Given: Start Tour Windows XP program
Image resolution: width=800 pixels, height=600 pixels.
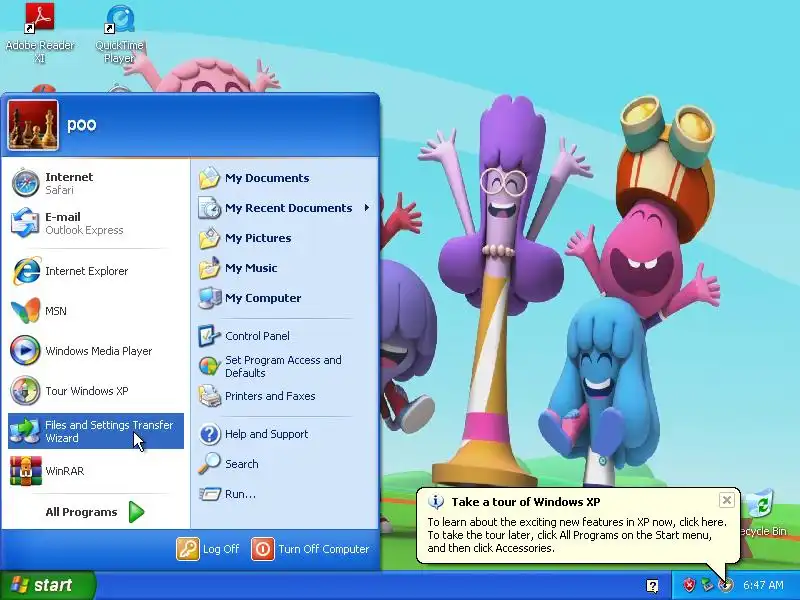Looking at the screenshot, I should [x=96, y=391].
